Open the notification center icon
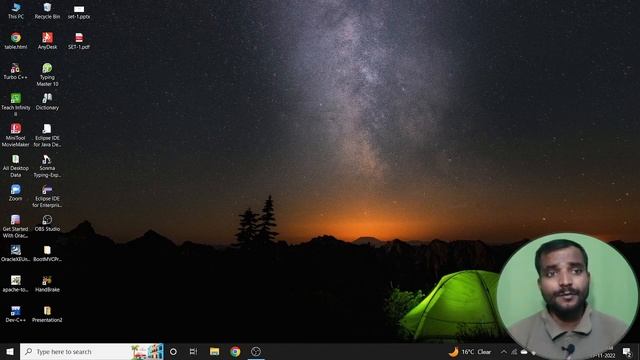Viewport: 640px width, 360px height. [x=627, y=351]
